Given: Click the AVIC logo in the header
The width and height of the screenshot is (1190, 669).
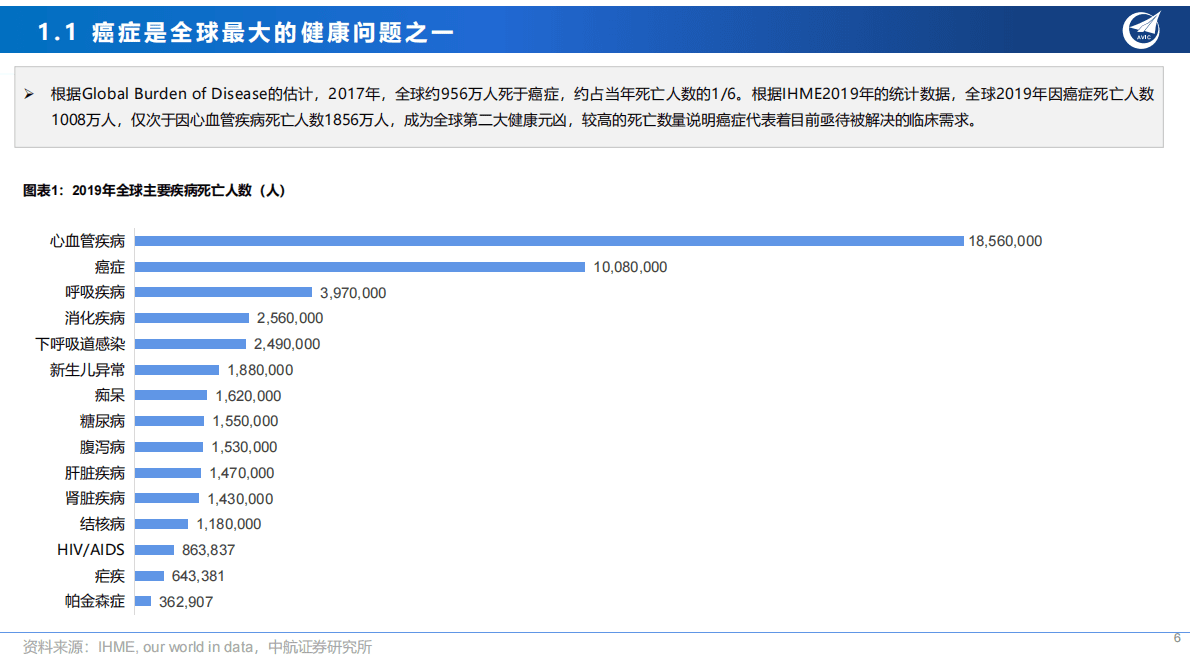Looking at the screenshot, I should (1145, 29).
